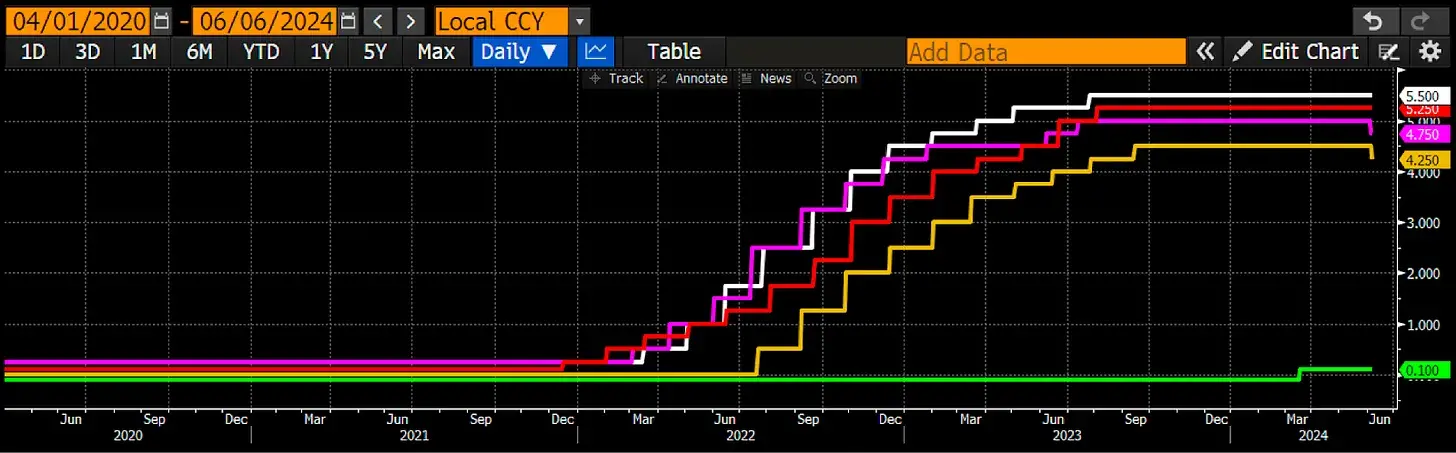Open the end date calendar picker
1456x453 pixels.
[x=347, y=20]
